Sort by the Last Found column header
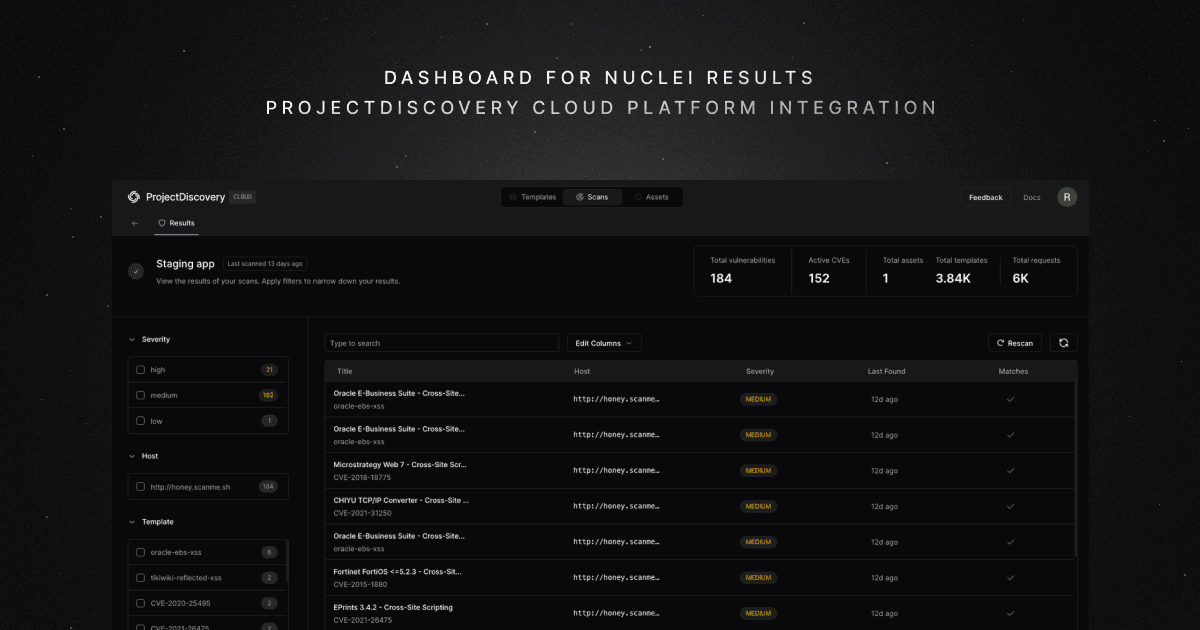 886,371
